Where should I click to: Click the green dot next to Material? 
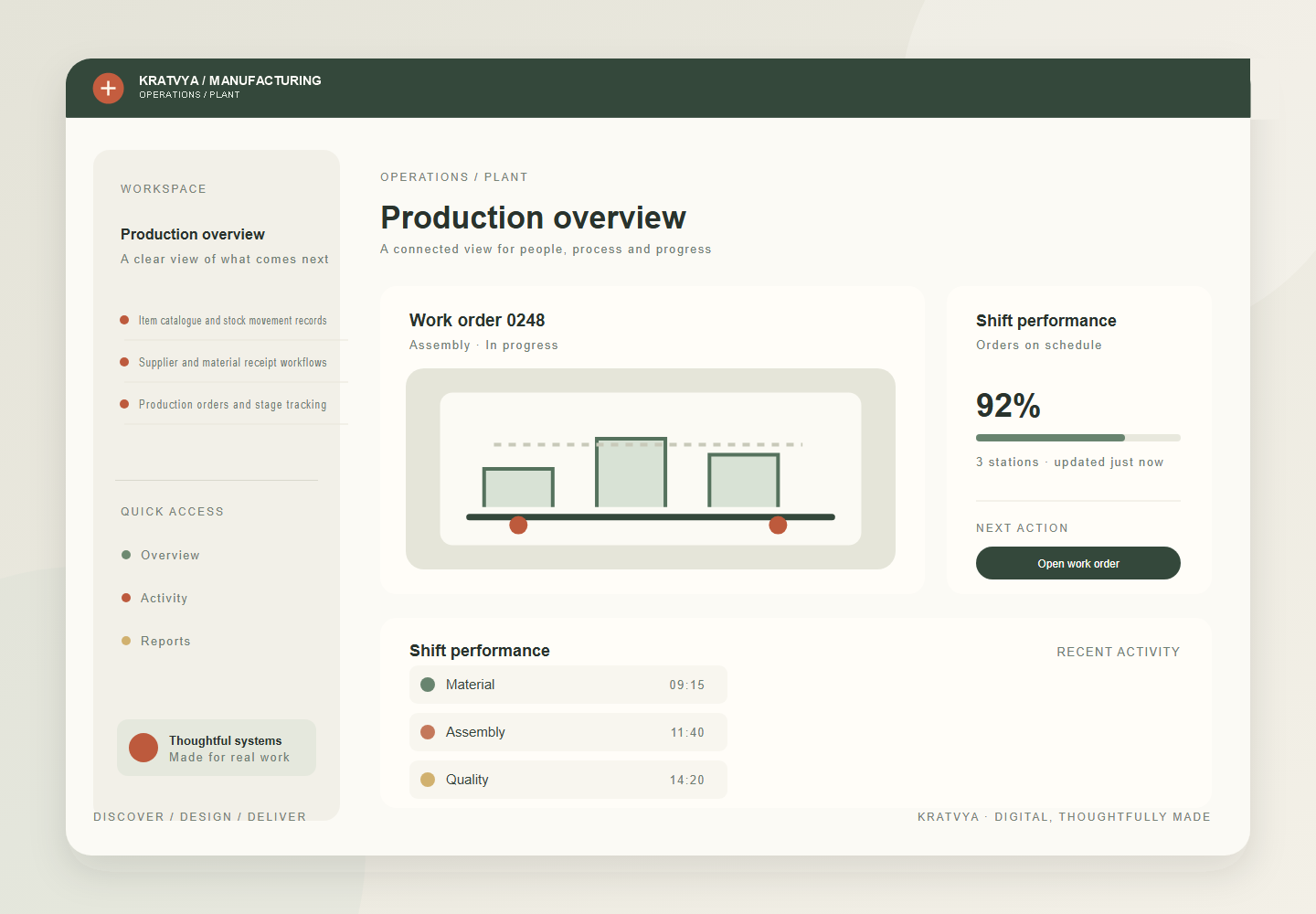coord(428,685)
